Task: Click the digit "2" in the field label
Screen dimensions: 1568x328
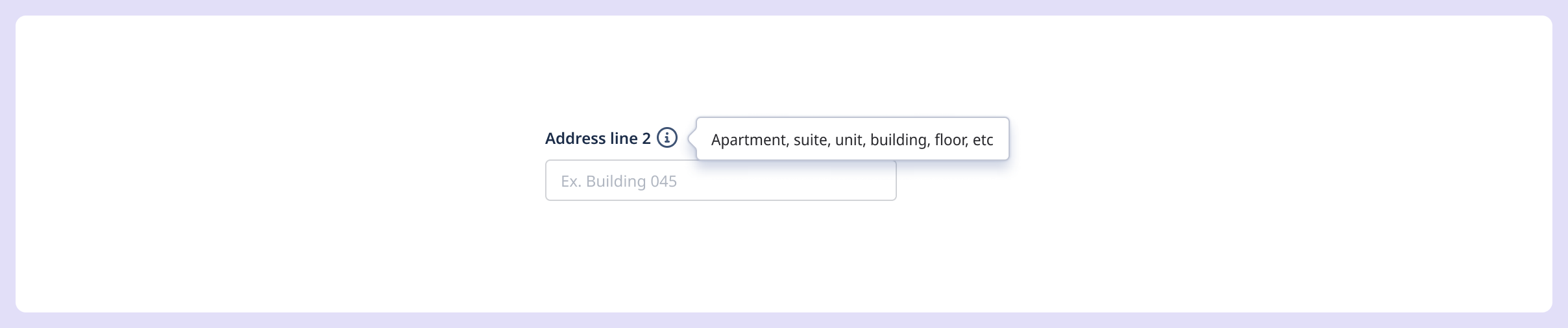Action: (x=646, y=139)
